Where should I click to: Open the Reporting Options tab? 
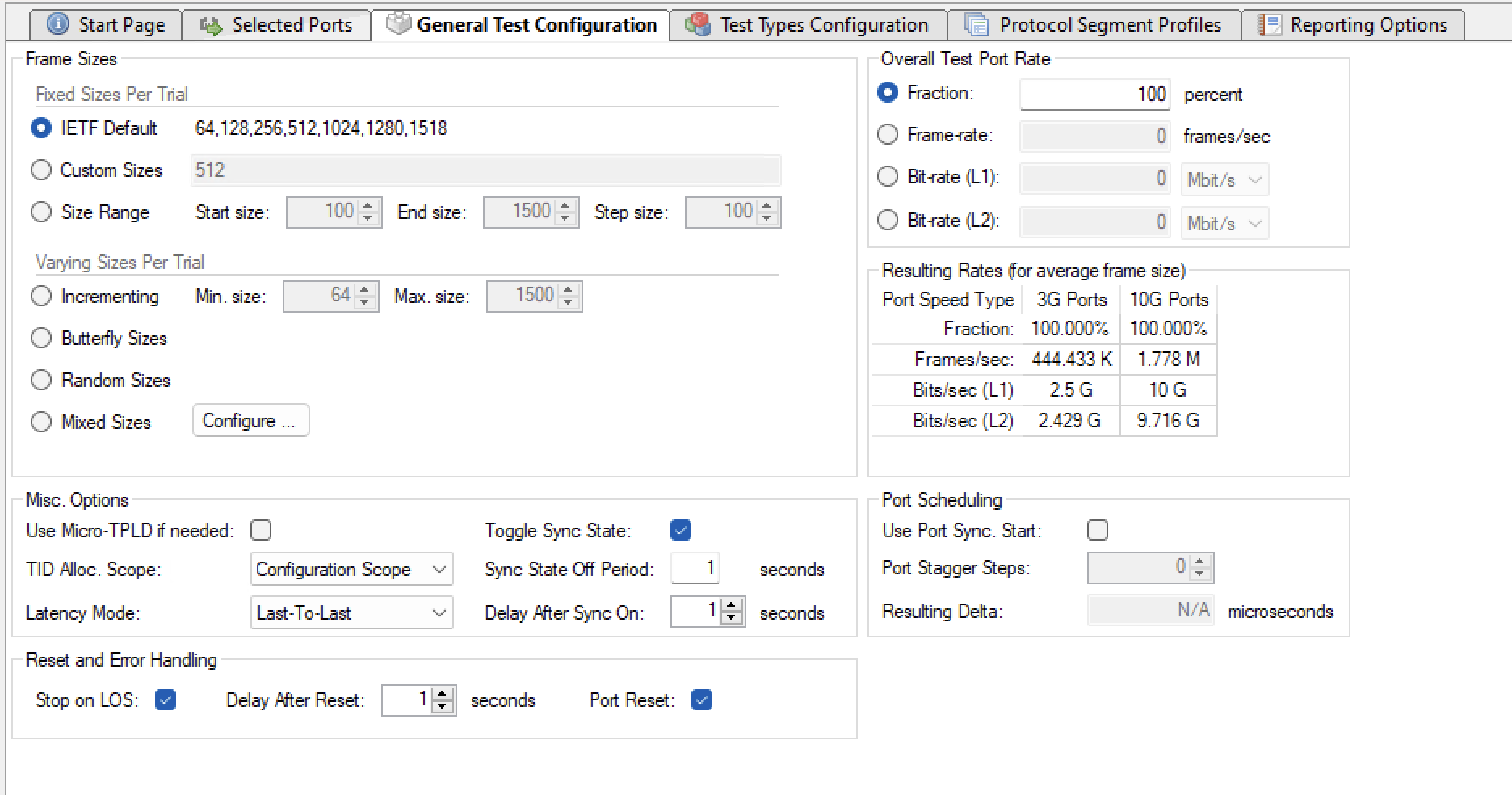[x=1353, y=25]
